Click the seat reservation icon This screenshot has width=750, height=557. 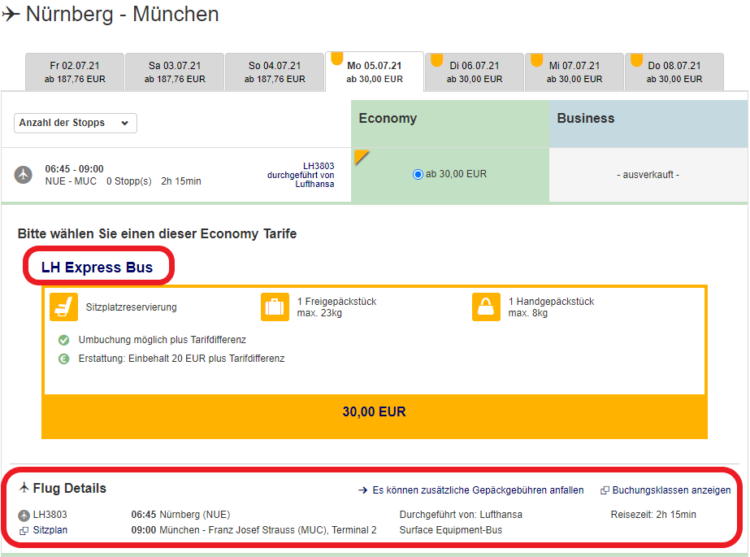pos(64,307)
